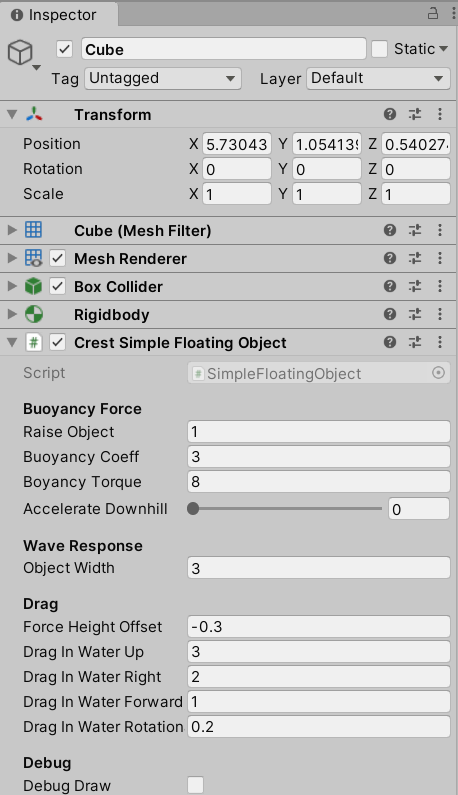Open the Layer dropdown showing Default
The image size is (458, 795).
pyautogui.click(x=378, y=79)
